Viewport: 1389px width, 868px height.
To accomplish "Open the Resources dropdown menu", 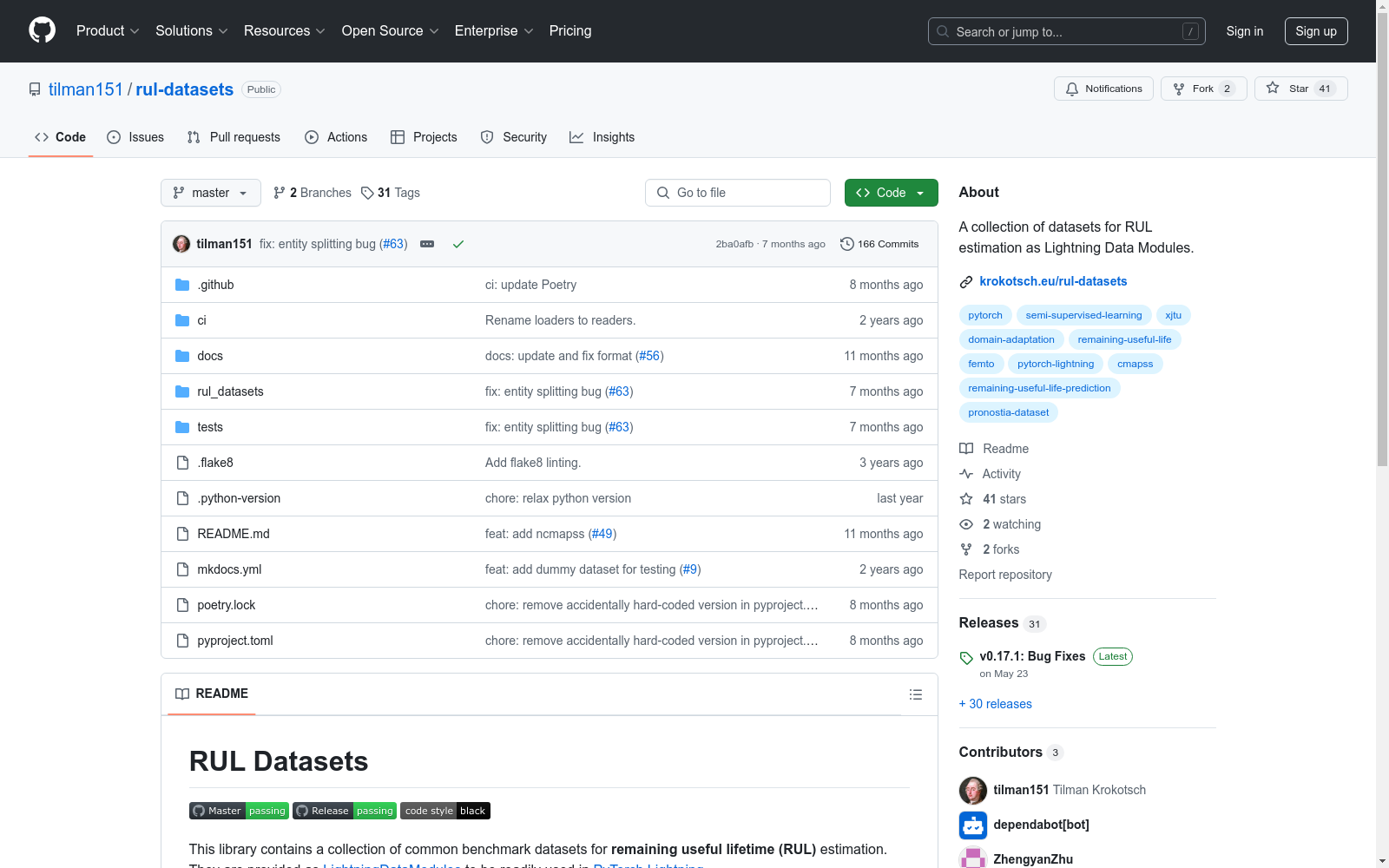I will click(285, 31).
